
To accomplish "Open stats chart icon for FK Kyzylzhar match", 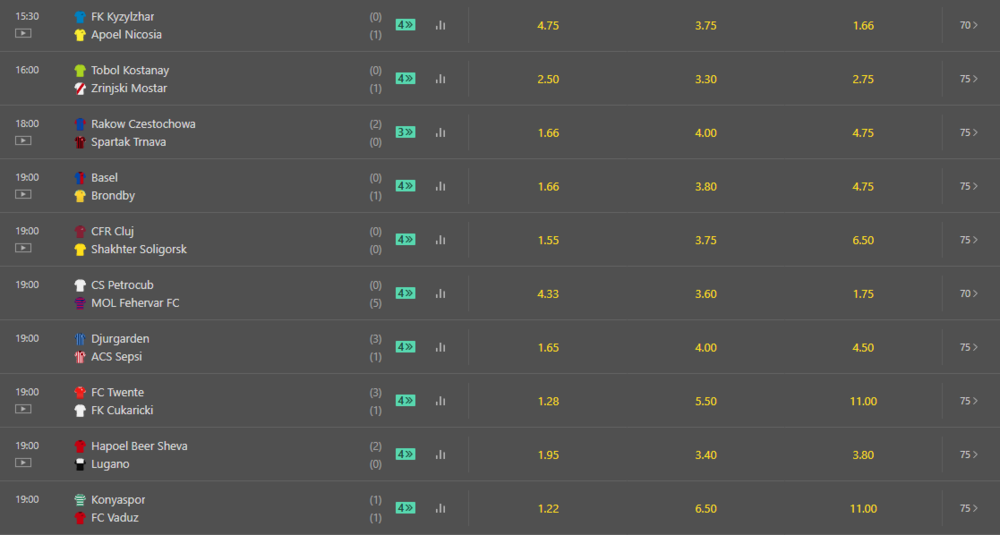I will (x=440, y=25).
